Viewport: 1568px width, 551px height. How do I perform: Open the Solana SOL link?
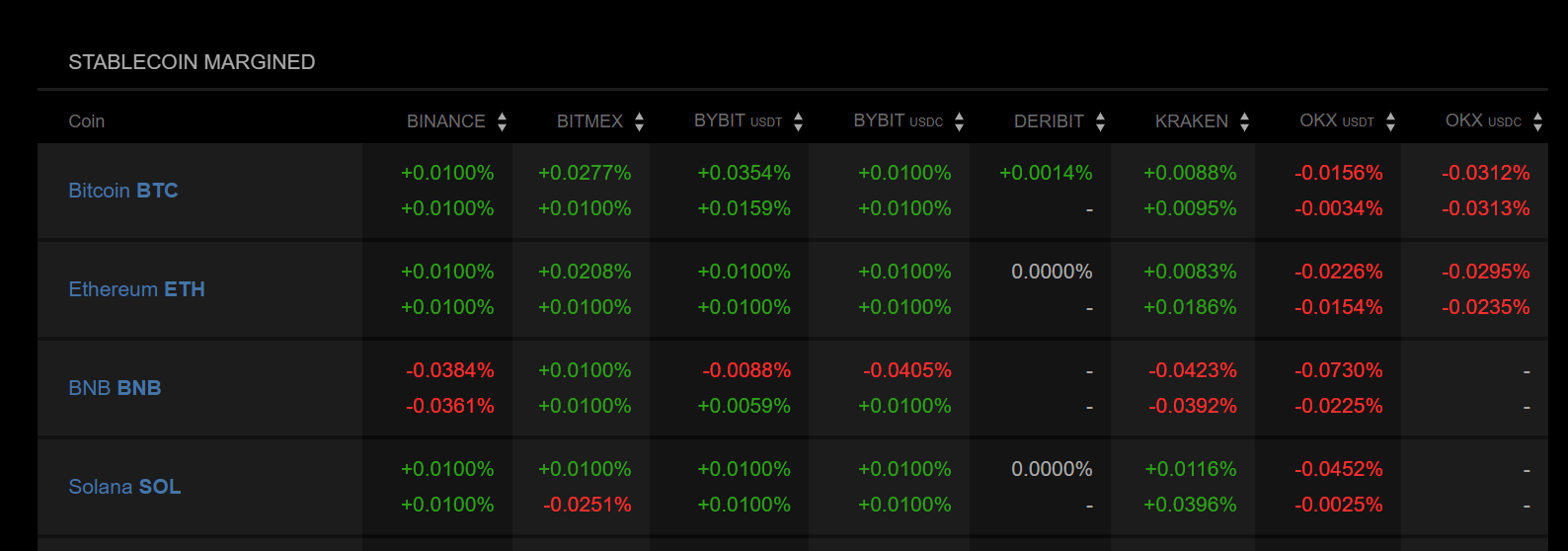[x=124, y=487]
